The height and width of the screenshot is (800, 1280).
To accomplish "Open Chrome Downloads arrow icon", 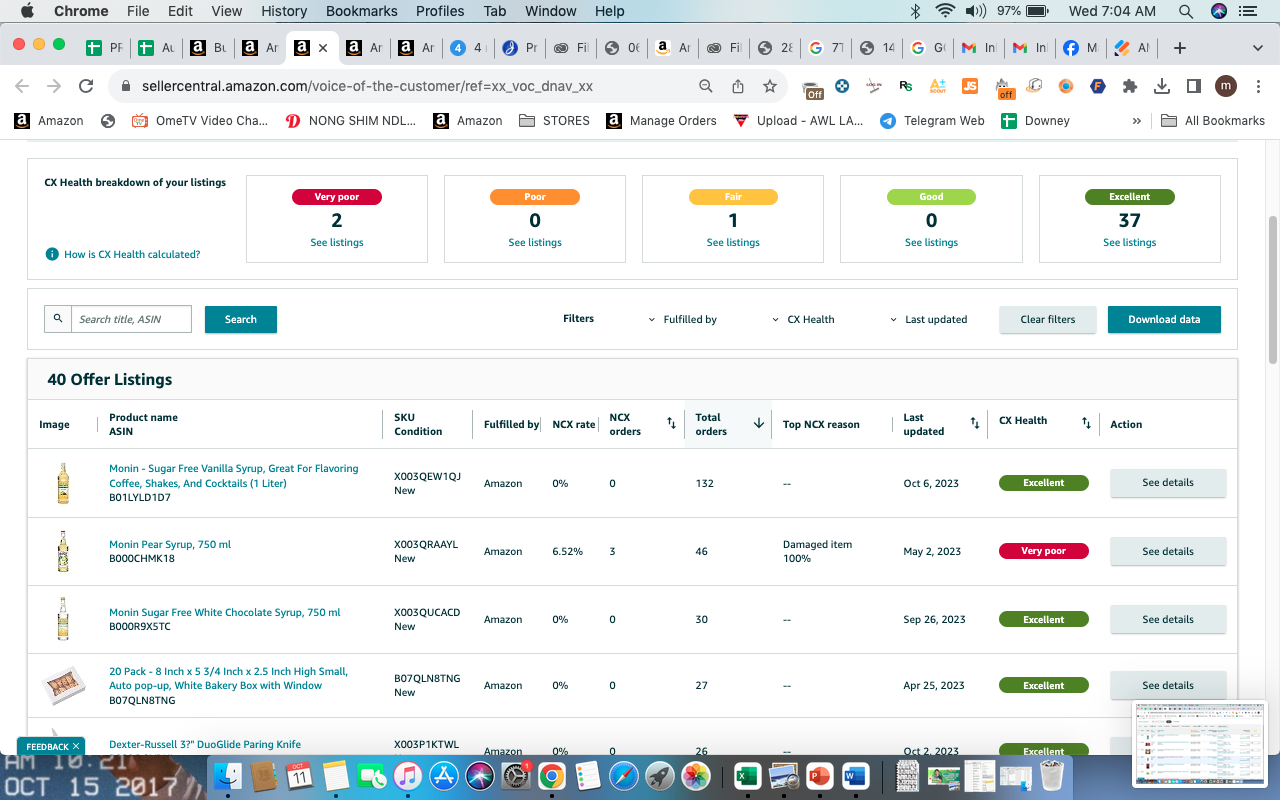I will (x=1162, y=86).
